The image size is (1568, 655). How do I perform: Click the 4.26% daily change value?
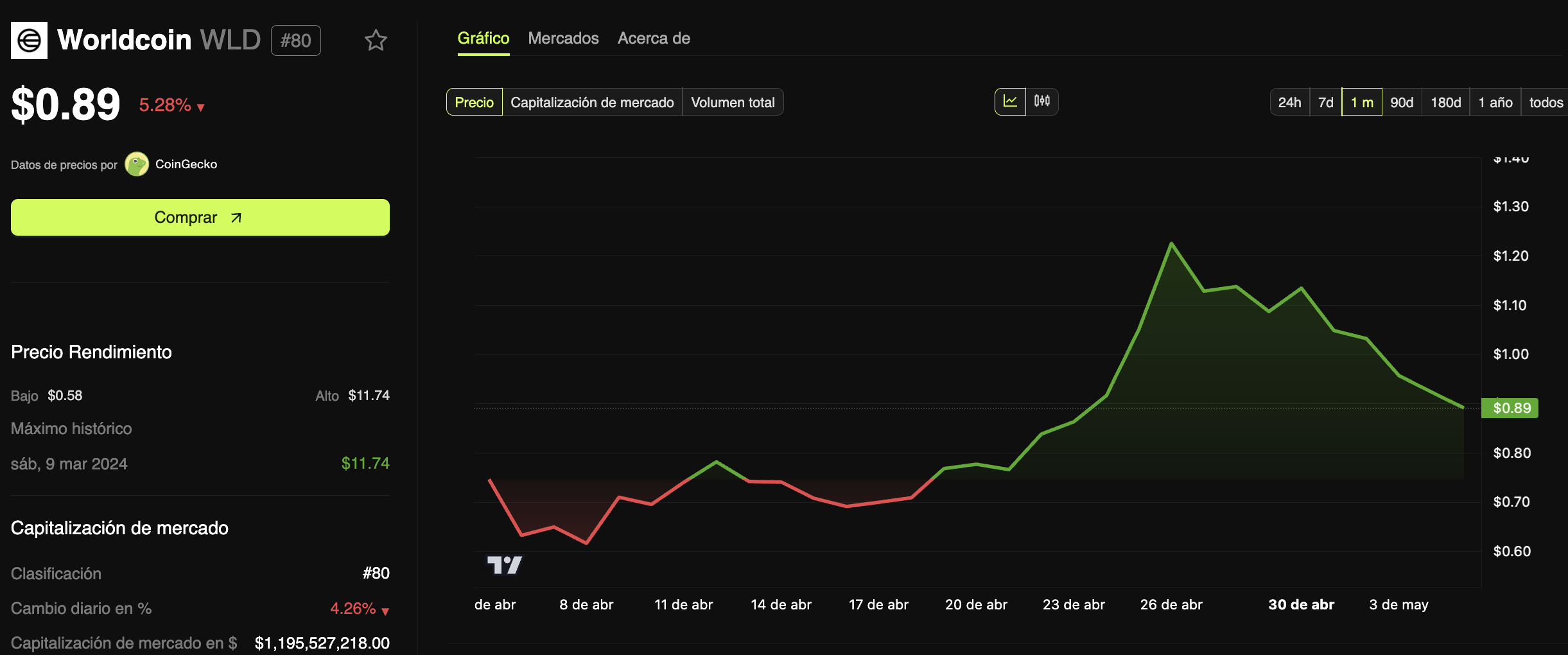pos(353,608)
